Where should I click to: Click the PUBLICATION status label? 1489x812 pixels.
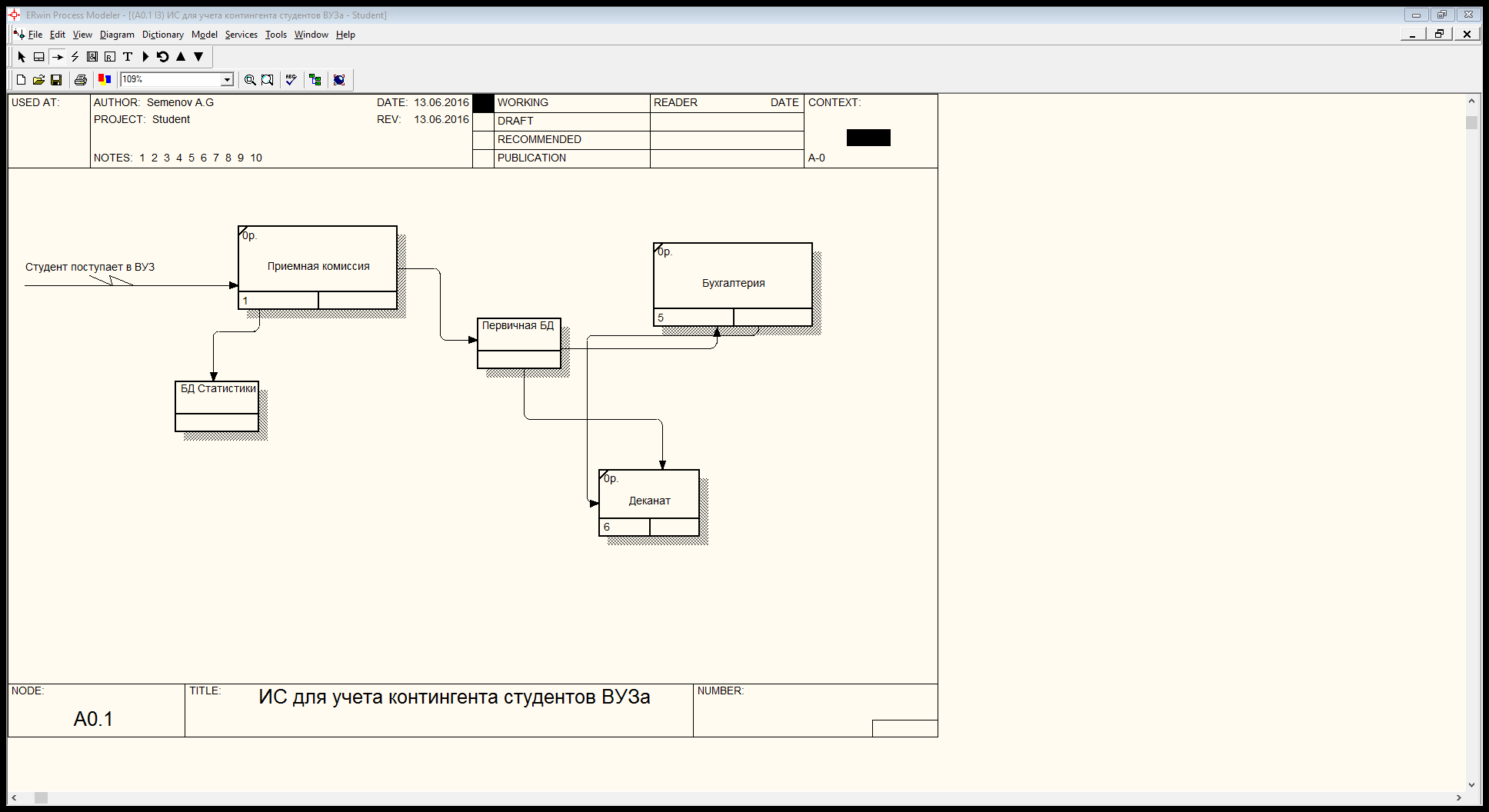coord(531,158)
